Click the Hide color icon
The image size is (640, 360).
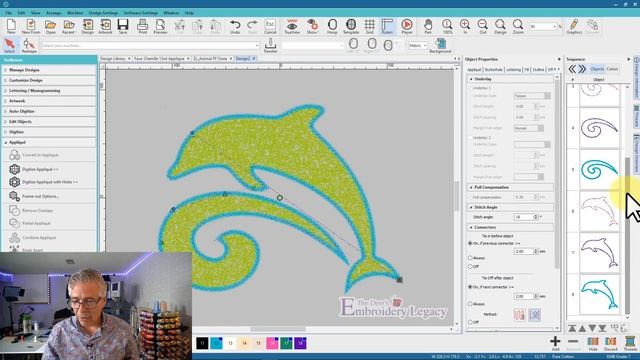(x=593, y=343)
